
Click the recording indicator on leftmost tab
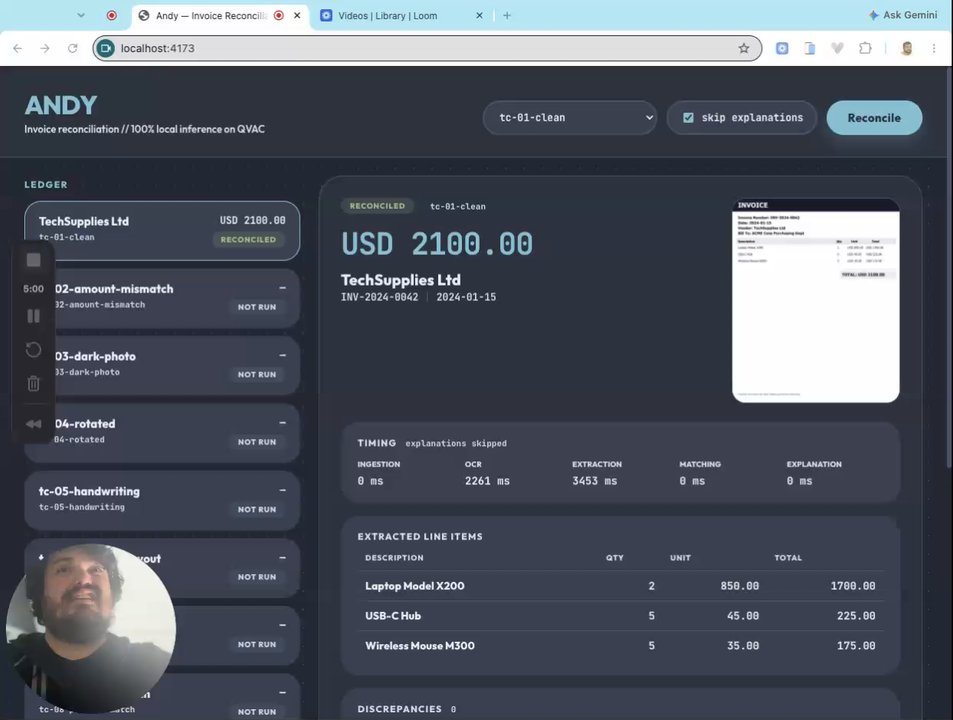[x=111, y=15]
